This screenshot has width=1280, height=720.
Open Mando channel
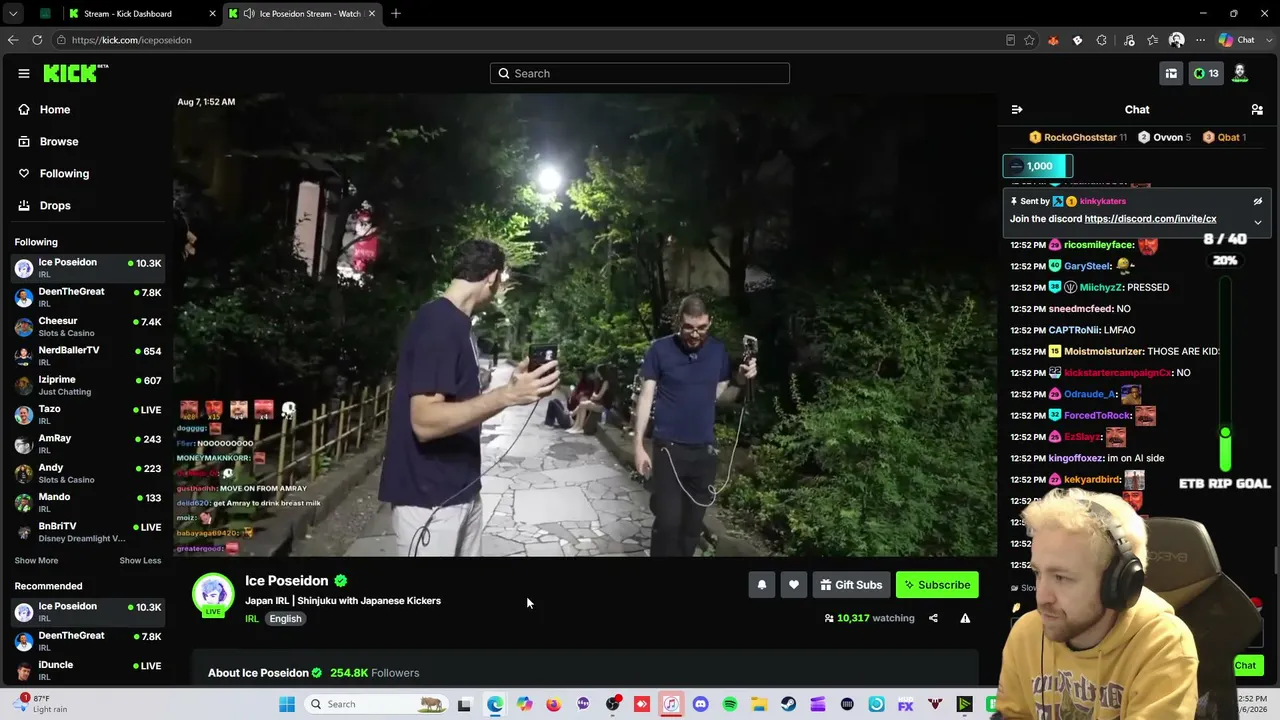point(88,502)
